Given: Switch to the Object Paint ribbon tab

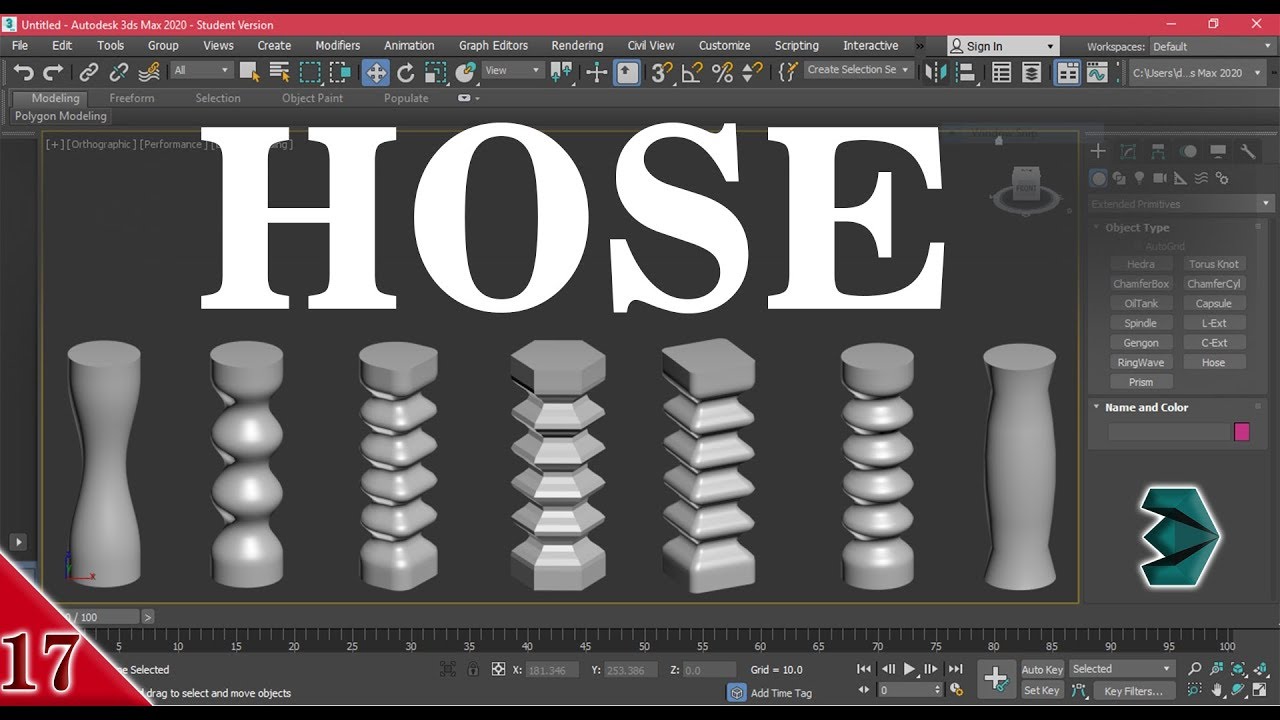Looking at the screenshot, I should (x=312, y=98).
